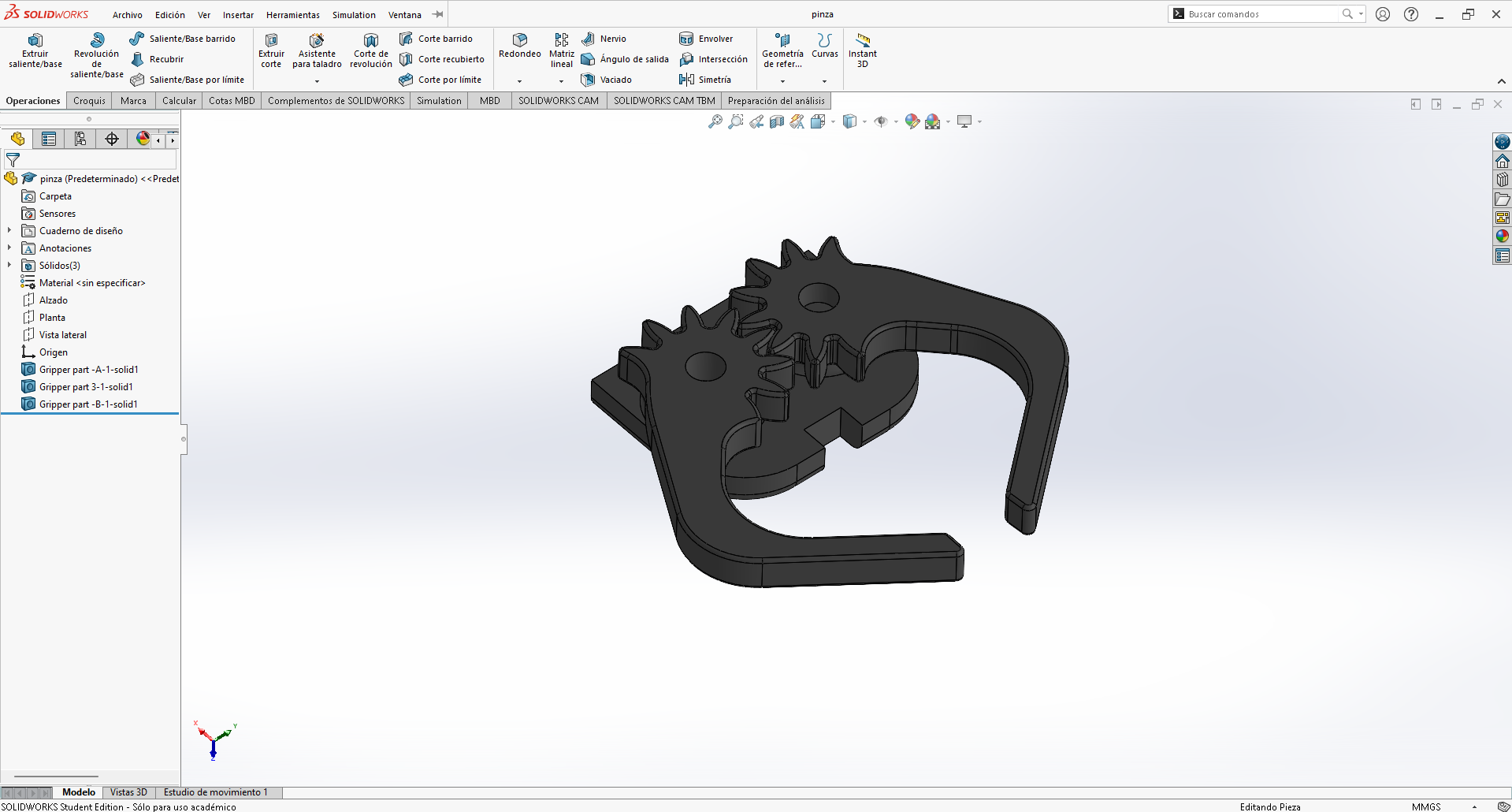This screenshot has height=812, width=1512.
Task: Open the Herramientas menu
Action: click(293, 15)
